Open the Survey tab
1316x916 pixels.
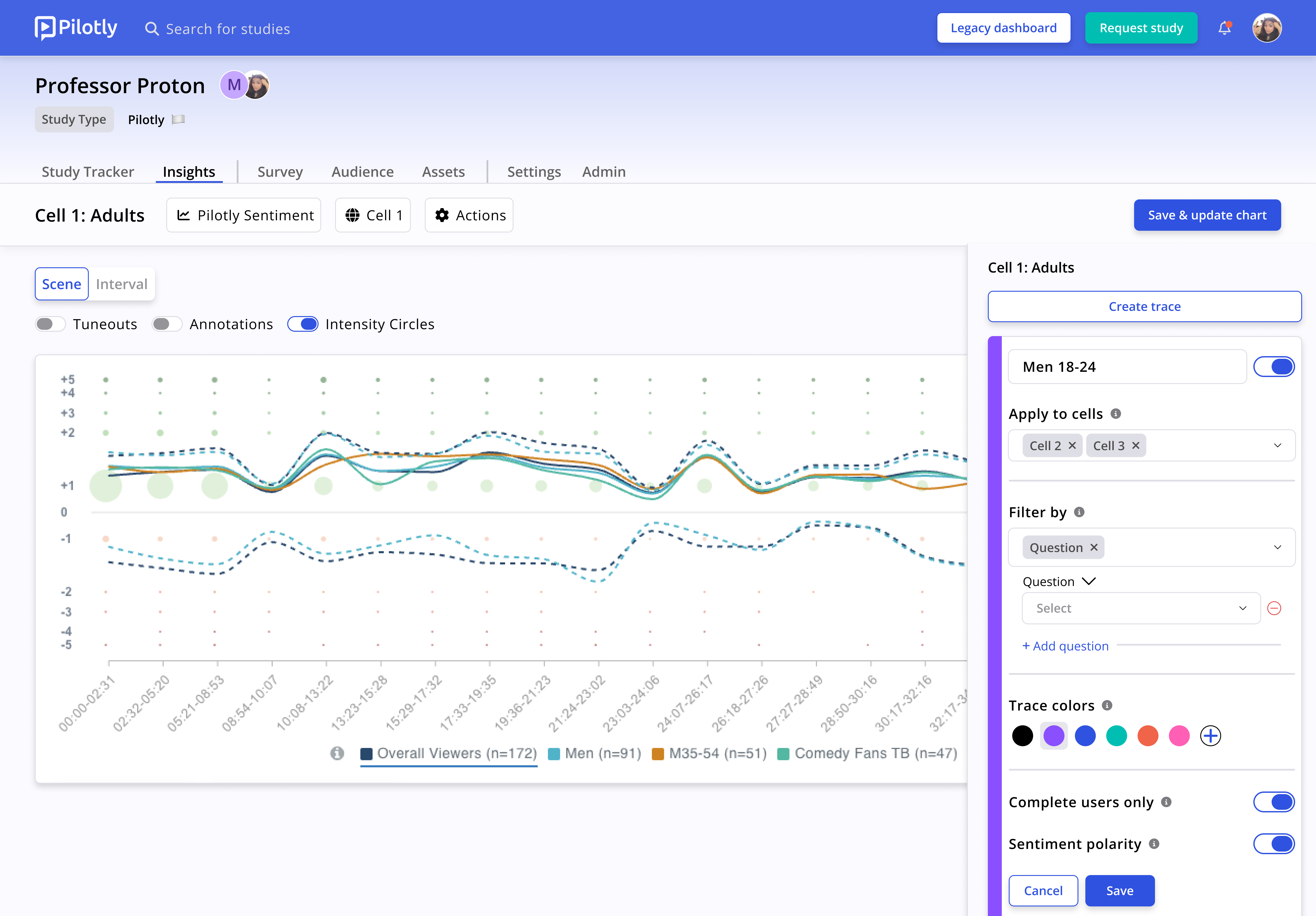tap(280, 172)
